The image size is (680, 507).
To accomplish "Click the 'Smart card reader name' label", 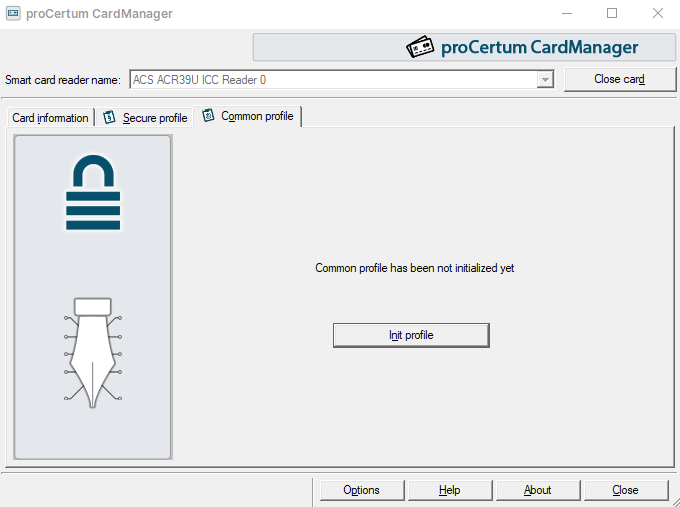I will 62,80.
